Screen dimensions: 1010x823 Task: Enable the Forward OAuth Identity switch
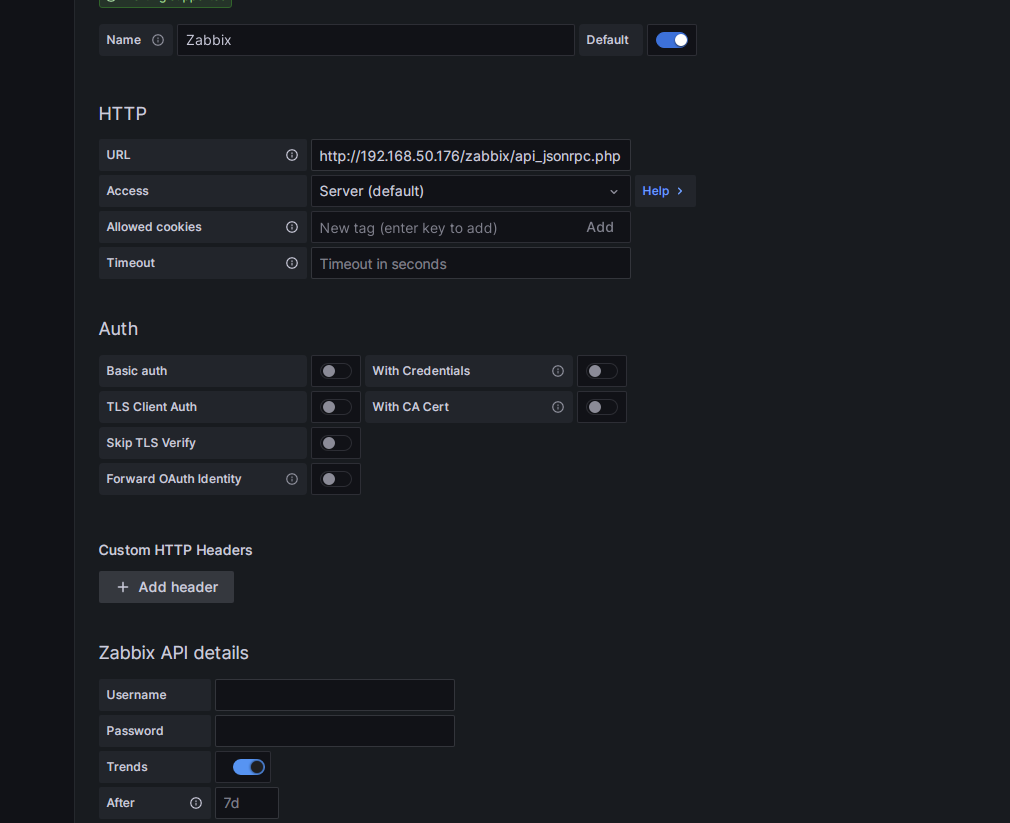[336, 479]
